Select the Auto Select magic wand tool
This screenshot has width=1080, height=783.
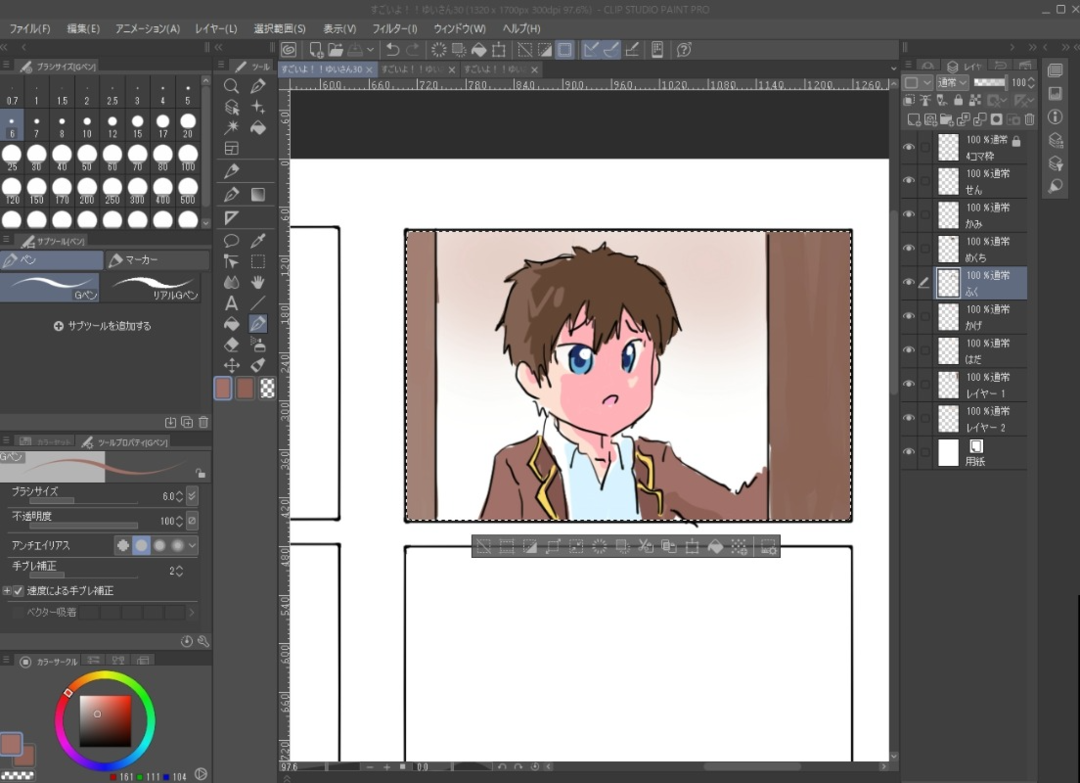(231, 128)
